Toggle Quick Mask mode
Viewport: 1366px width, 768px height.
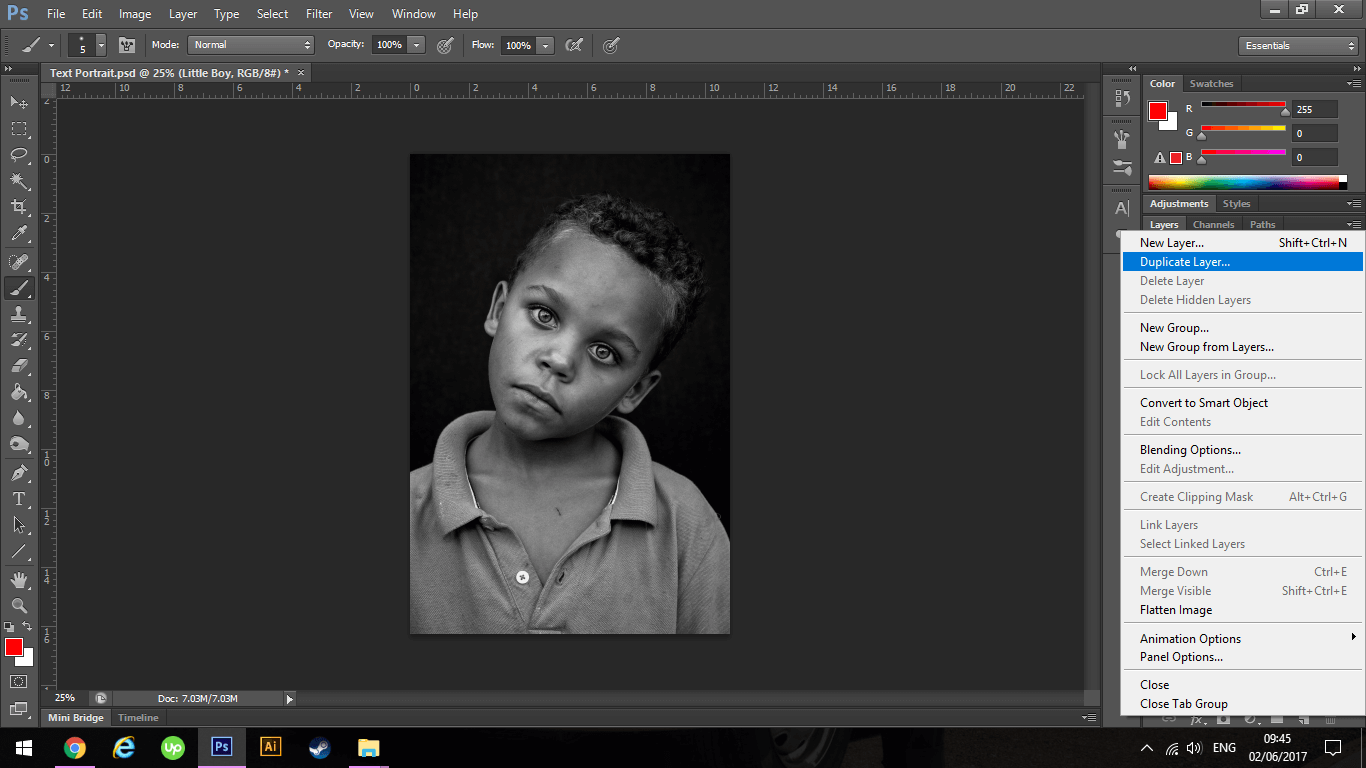coord(19,682)
